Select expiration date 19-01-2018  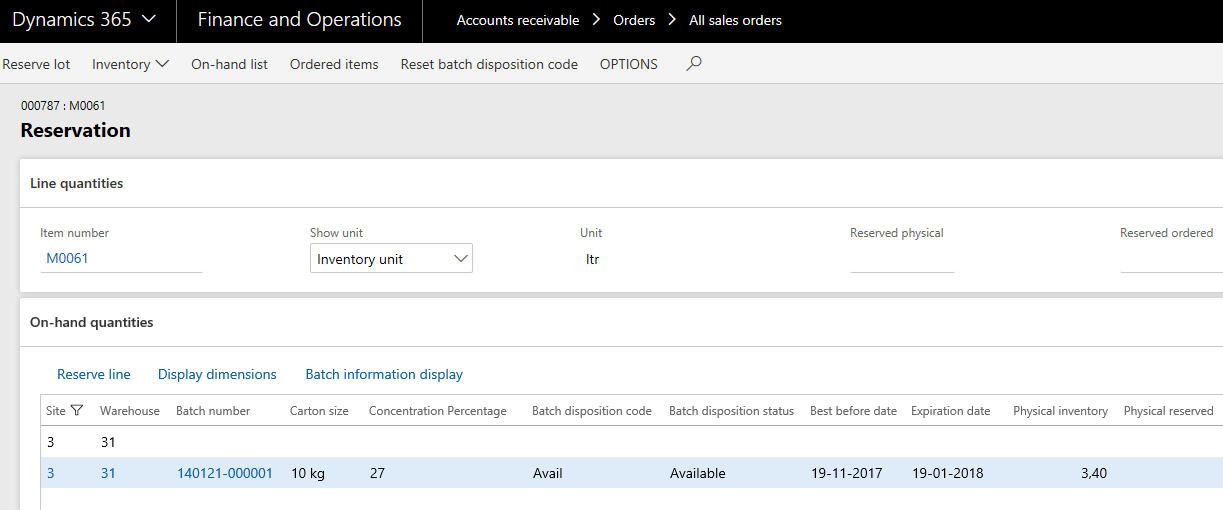[x=947, y=473]
